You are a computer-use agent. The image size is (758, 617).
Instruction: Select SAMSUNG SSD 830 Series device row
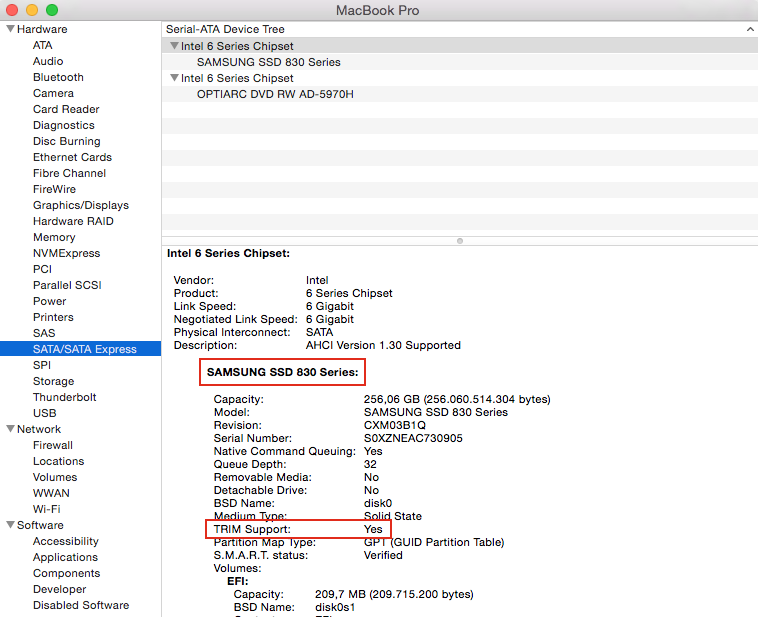point(460,62)
